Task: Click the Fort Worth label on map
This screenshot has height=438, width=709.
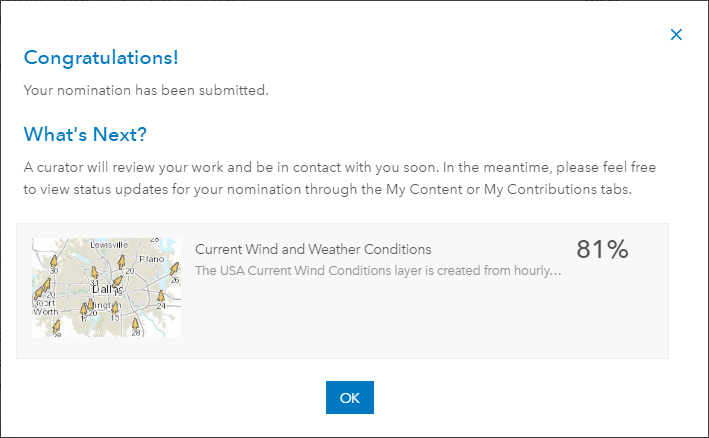Action: (x=46, y=307)
